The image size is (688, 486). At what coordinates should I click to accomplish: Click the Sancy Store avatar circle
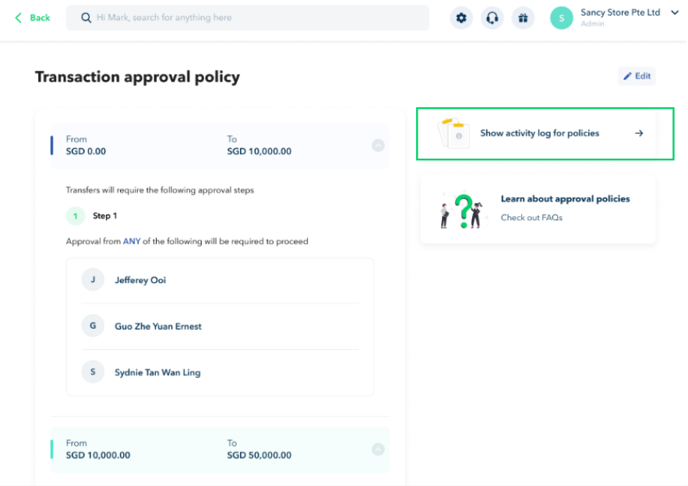click(561, 18)
